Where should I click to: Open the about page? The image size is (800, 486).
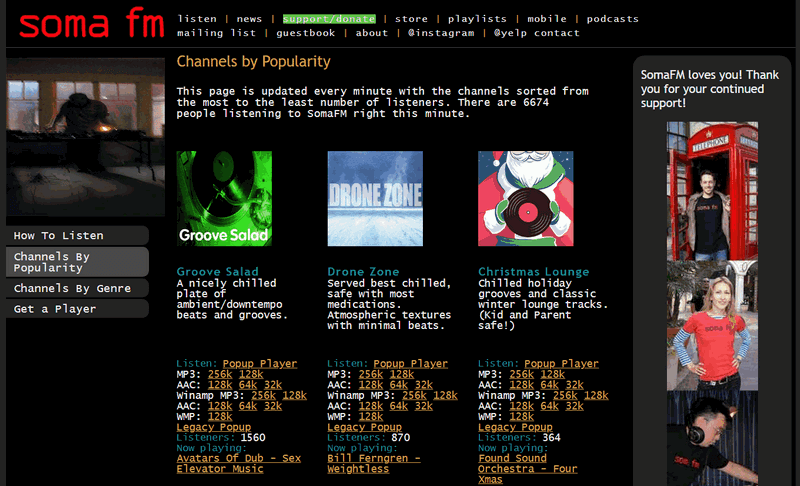[371, 33]
